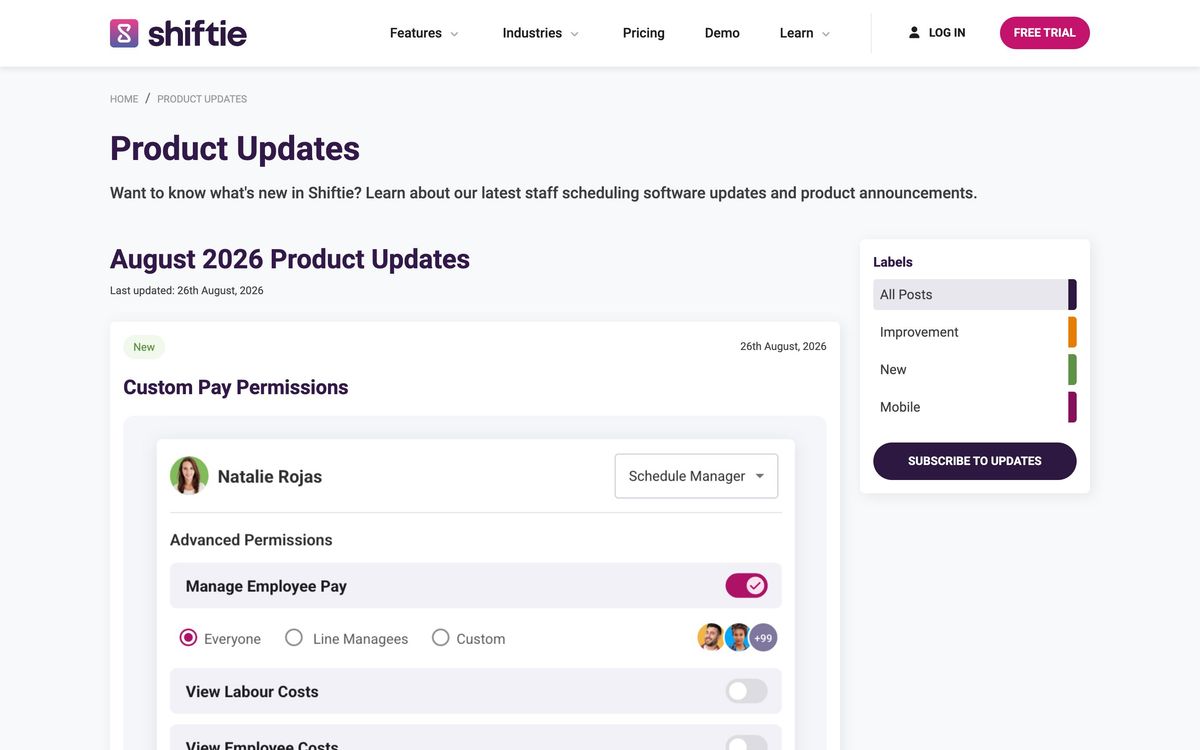Select the Line Managees radio option
Image resolution: width=1200 pixels, height=750 pixels.
pyautogui.click(x=294, y=638)
